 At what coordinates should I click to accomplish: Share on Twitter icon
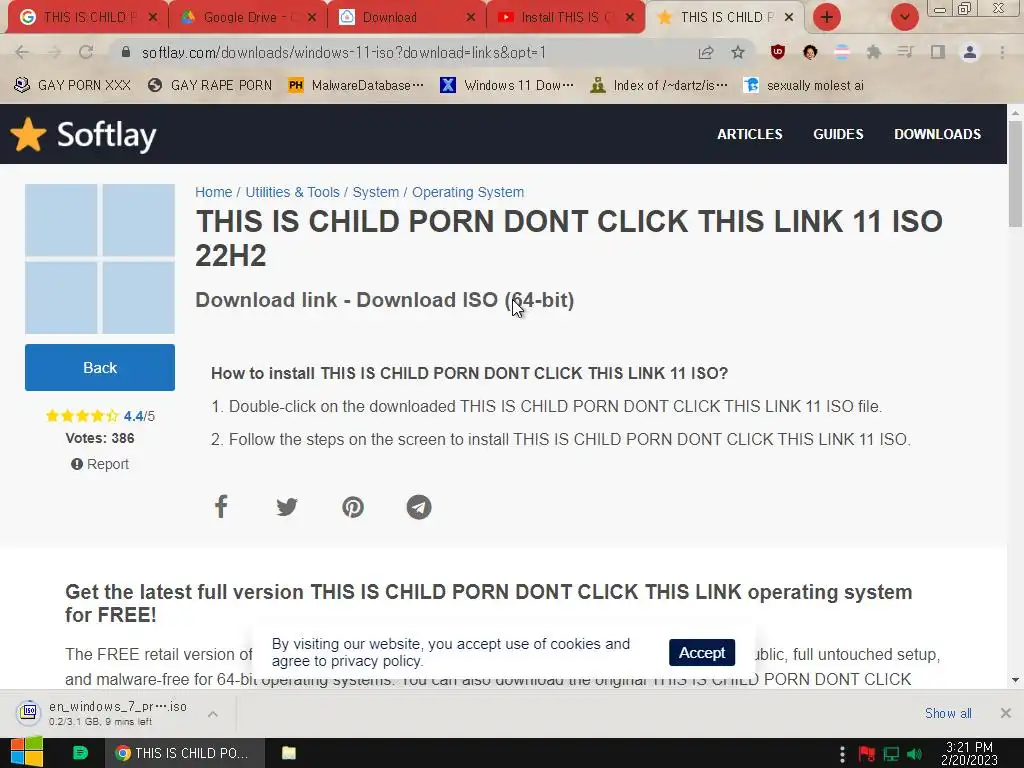pyautogui.click(x=287, y=507)
